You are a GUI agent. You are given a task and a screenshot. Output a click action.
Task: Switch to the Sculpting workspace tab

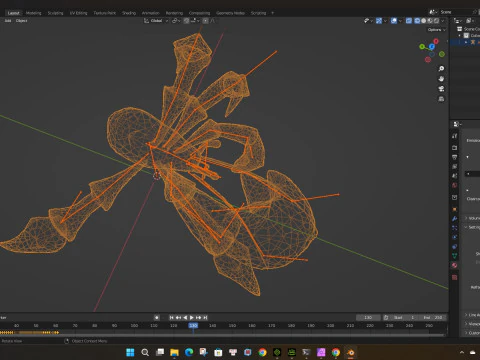[55, 13]
